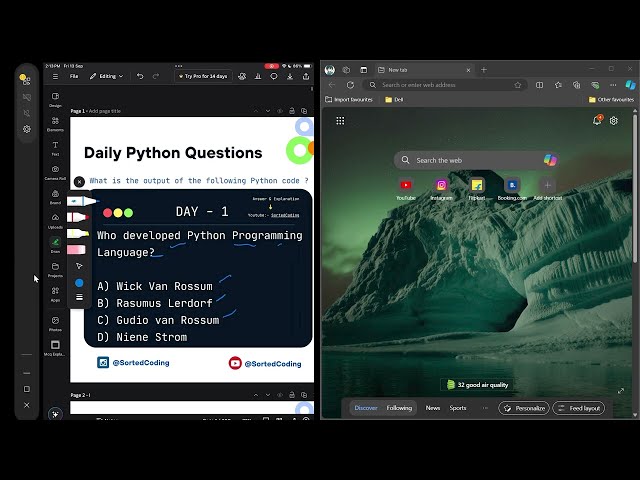This screenshot has height=480, width=640.
Task: Open the File menu in Canva
Action: 74,76
